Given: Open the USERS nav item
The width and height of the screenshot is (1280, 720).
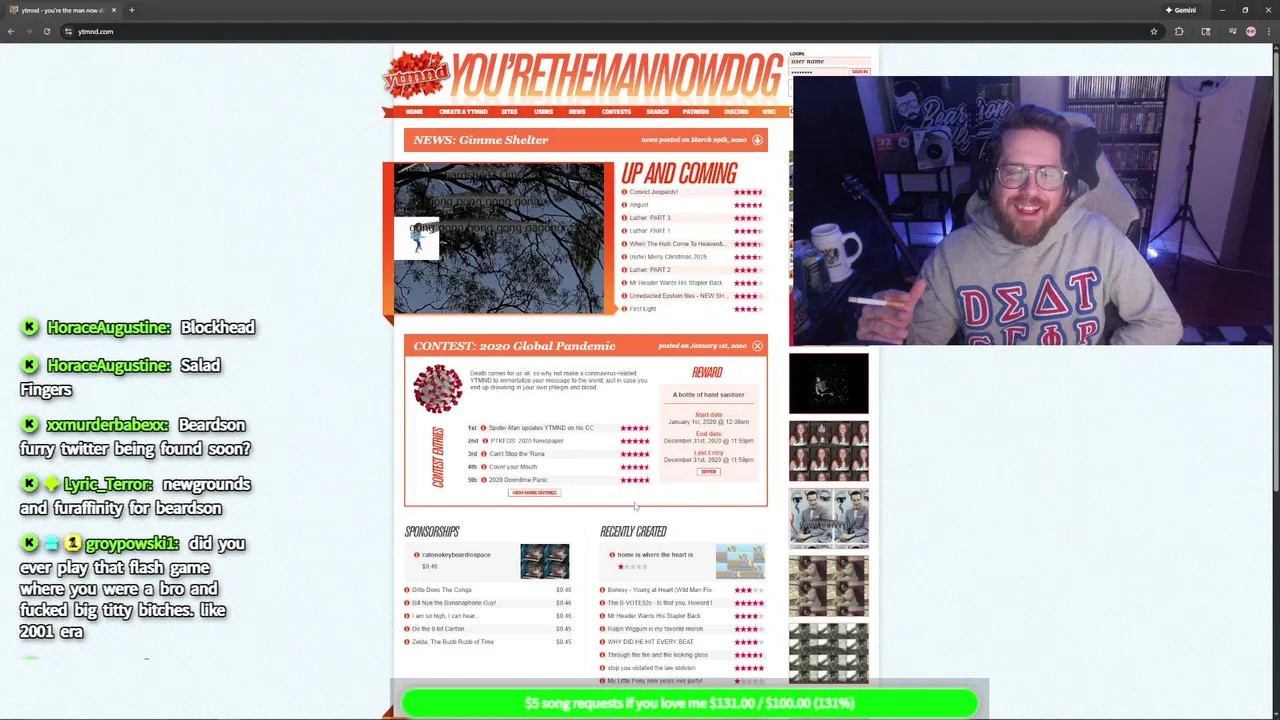Looking at the screenshot, I should (543, 112).
